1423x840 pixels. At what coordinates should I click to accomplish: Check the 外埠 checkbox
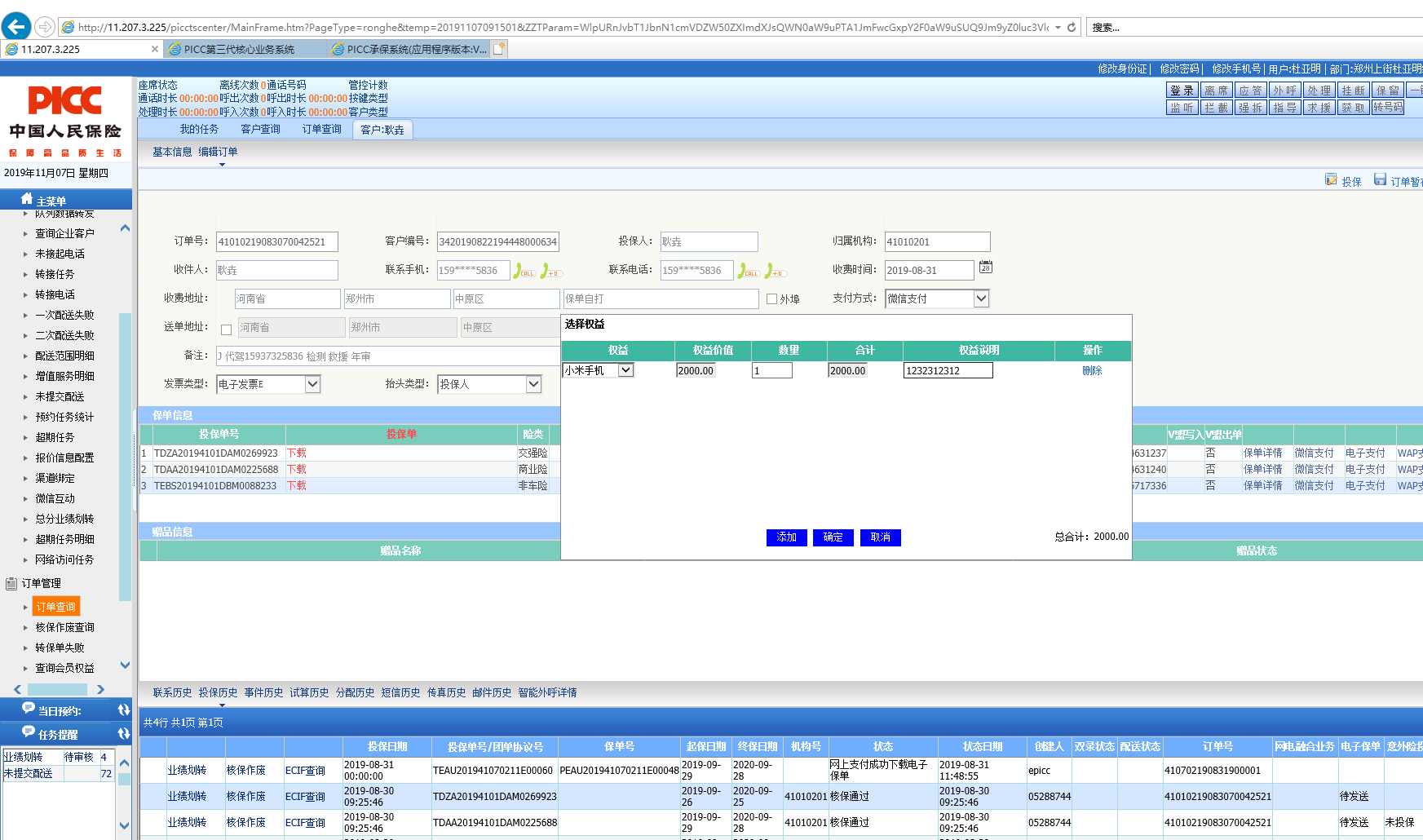coord(771,299)
